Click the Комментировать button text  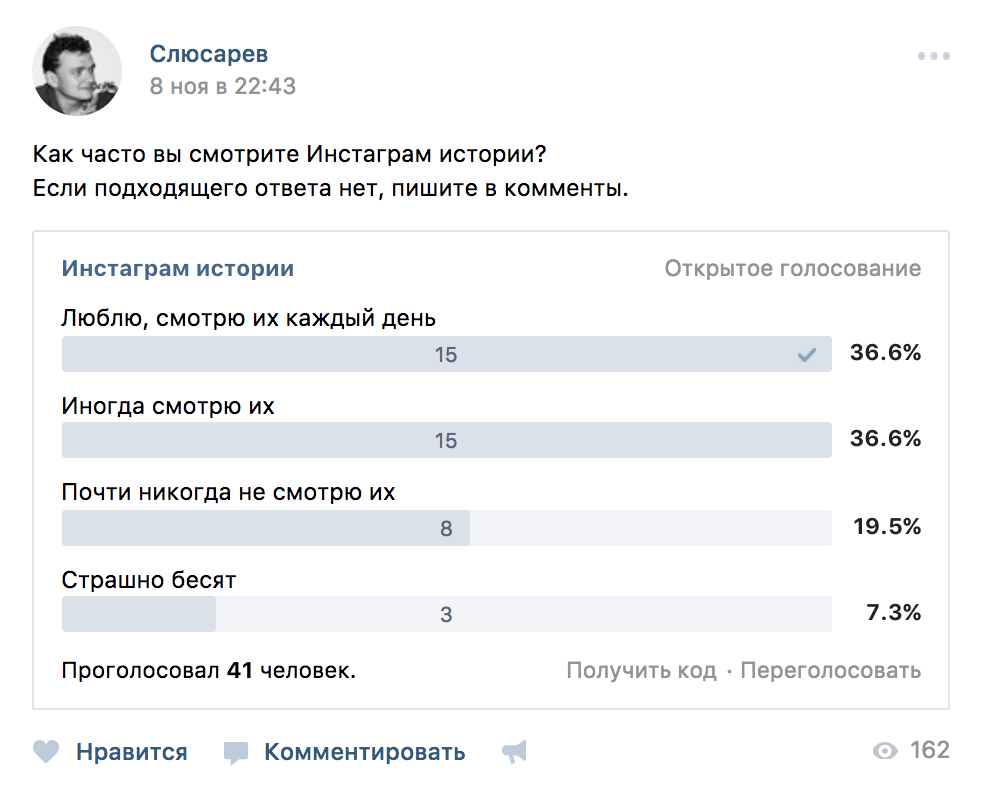coord(364,752)
